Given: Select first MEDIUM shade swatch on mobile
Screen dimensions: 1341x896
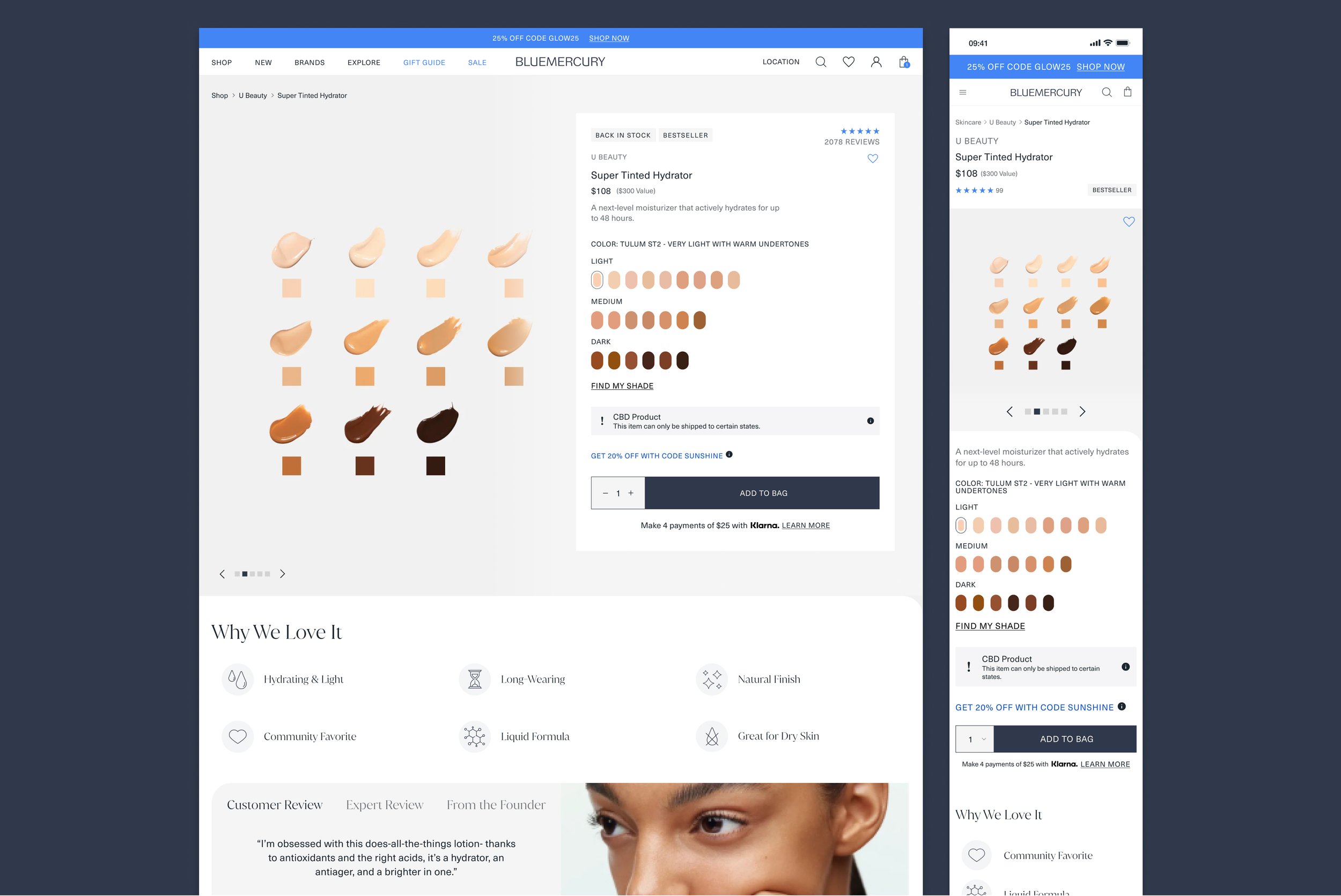Looking at the screenshot, I should tap(961, 564).
